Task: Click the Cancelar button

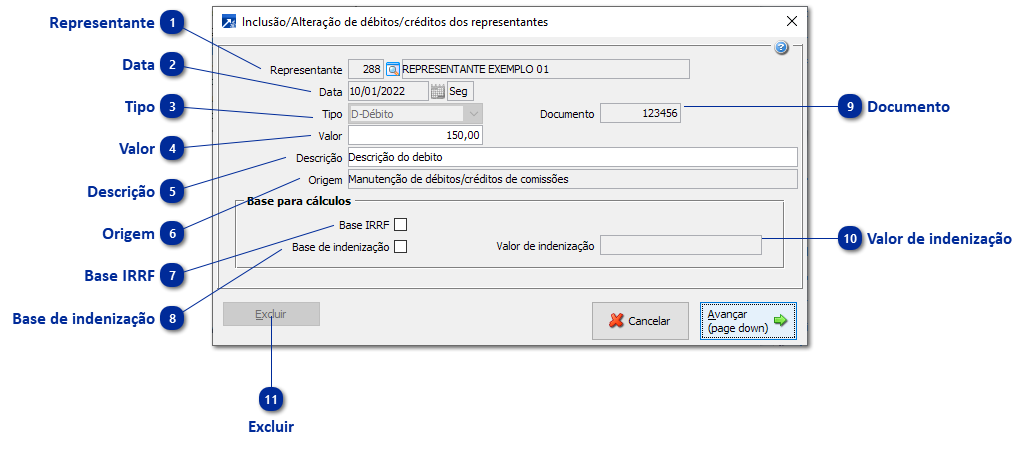Action: coord(641,321)
